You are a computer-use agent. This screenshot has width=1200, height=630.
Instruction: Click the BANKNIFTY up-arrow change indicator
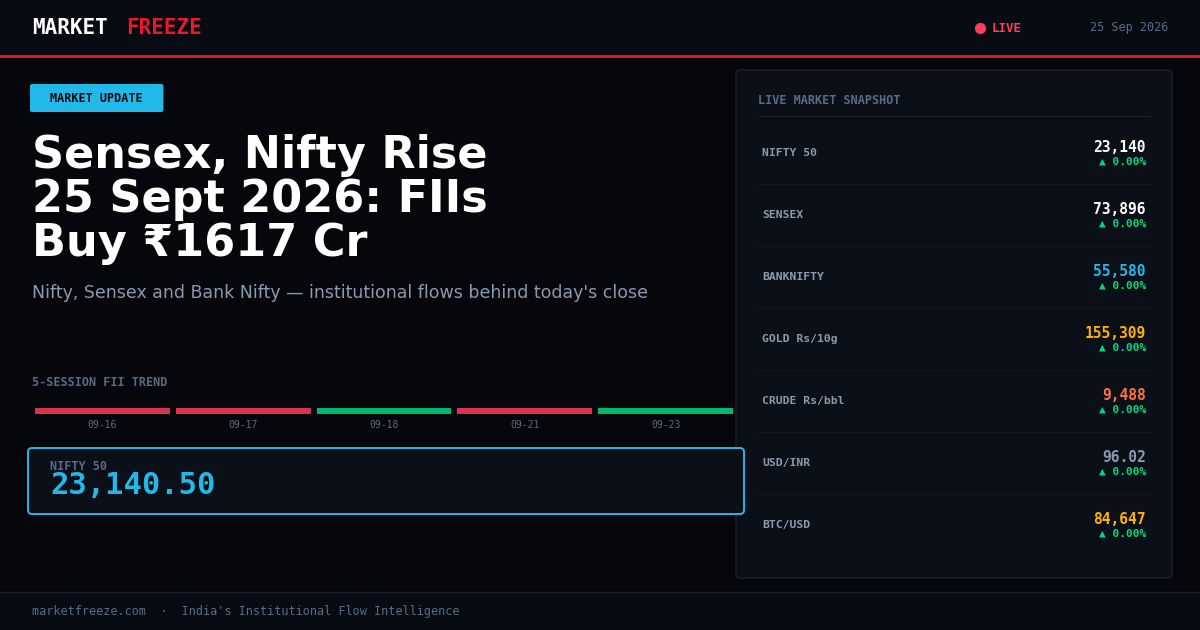pyautogui.click(x=1122, y=286)
